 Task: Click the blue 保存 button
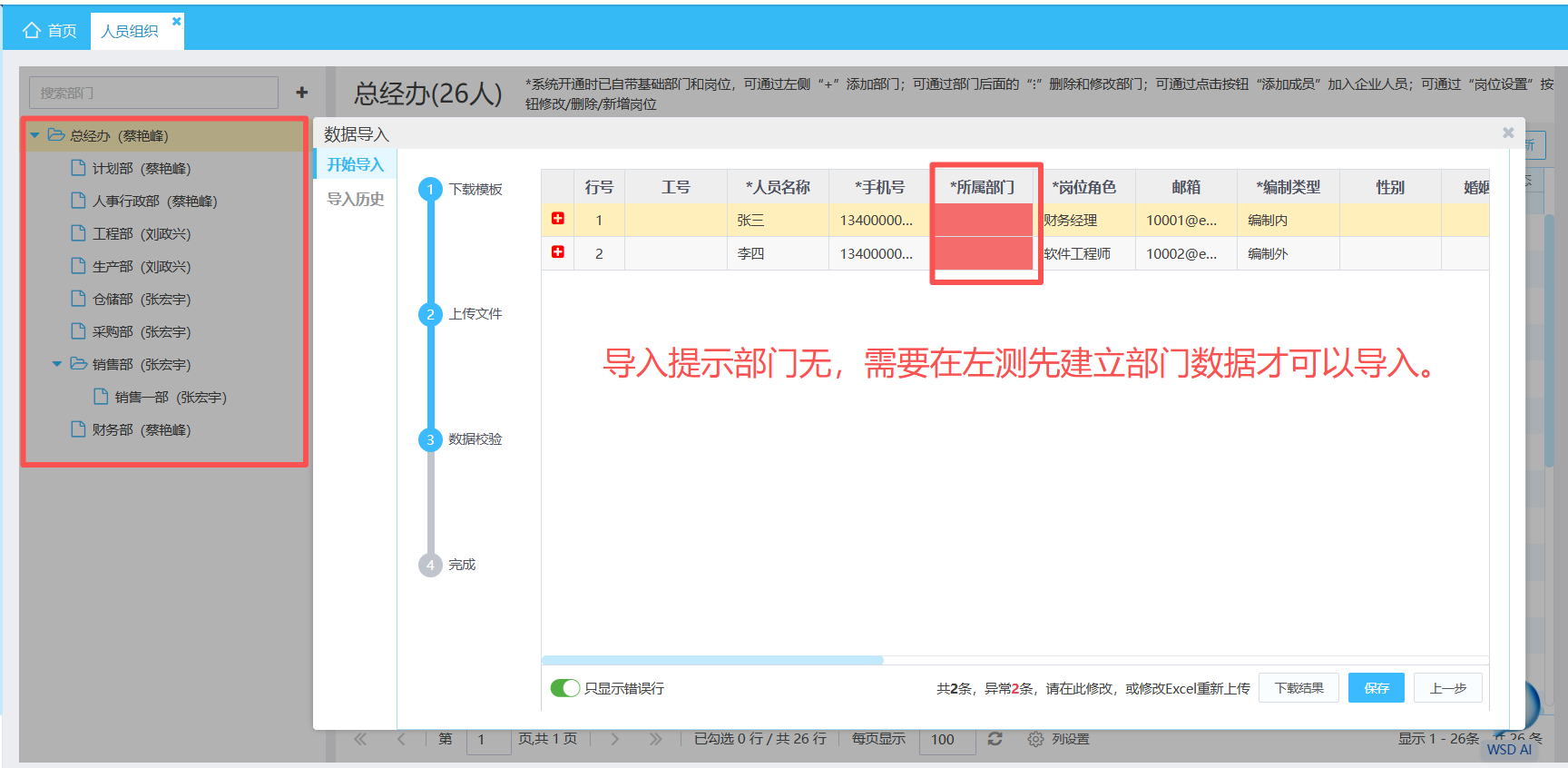pyautogui.click(x=1377, y=688)
